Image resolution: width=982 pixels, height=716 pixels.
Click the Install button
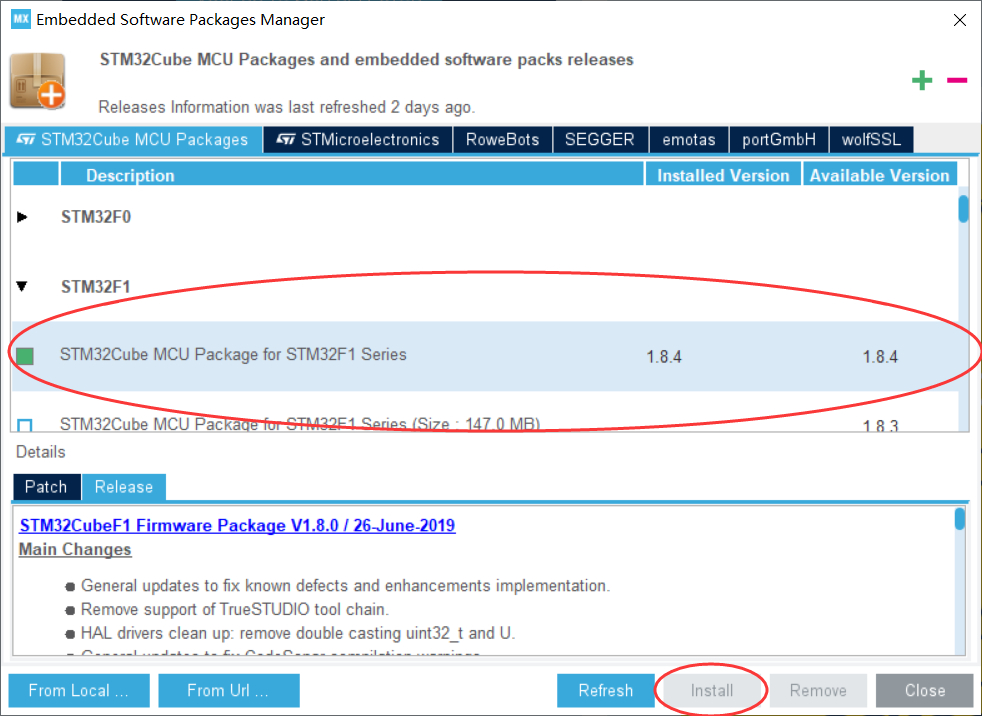711,690
